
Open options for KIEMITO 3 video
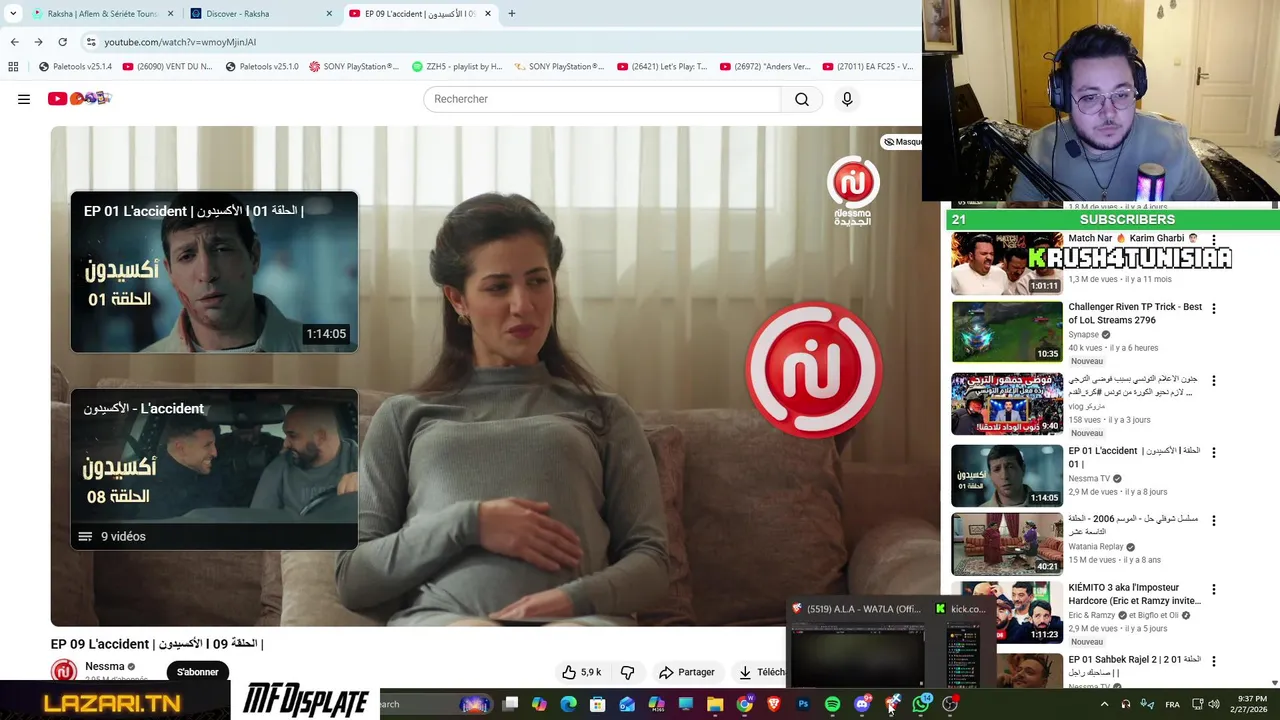(x=1214, y=590)
